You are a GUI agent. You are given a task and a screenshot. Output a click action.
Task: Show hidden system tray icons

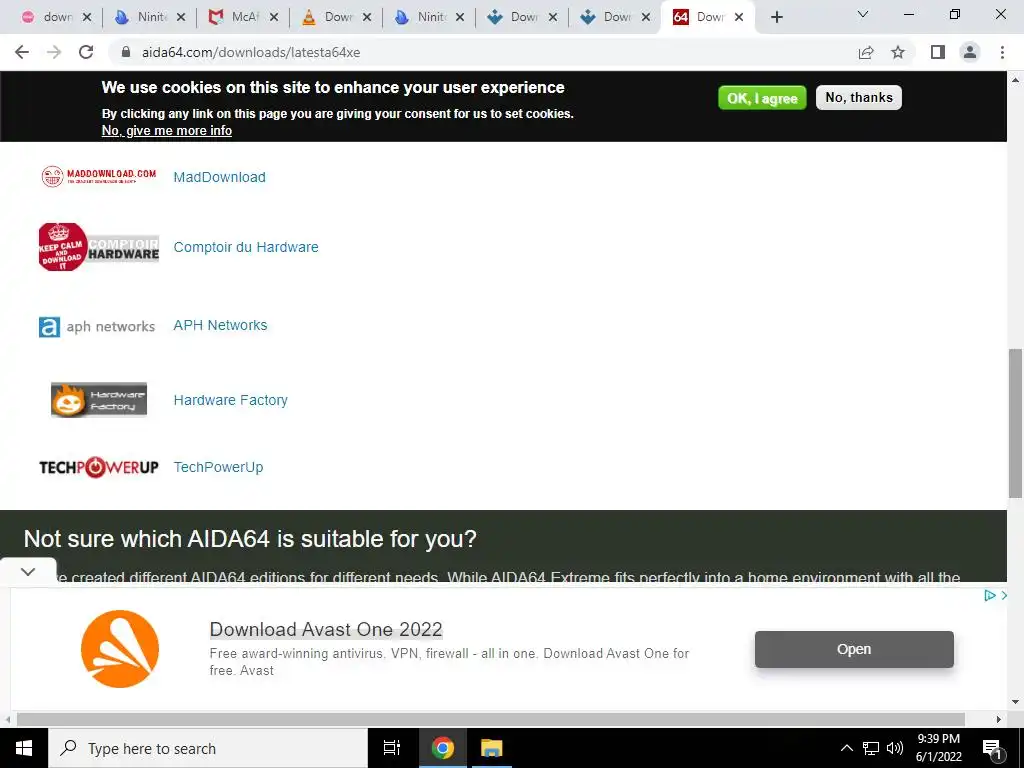(846, 748)
